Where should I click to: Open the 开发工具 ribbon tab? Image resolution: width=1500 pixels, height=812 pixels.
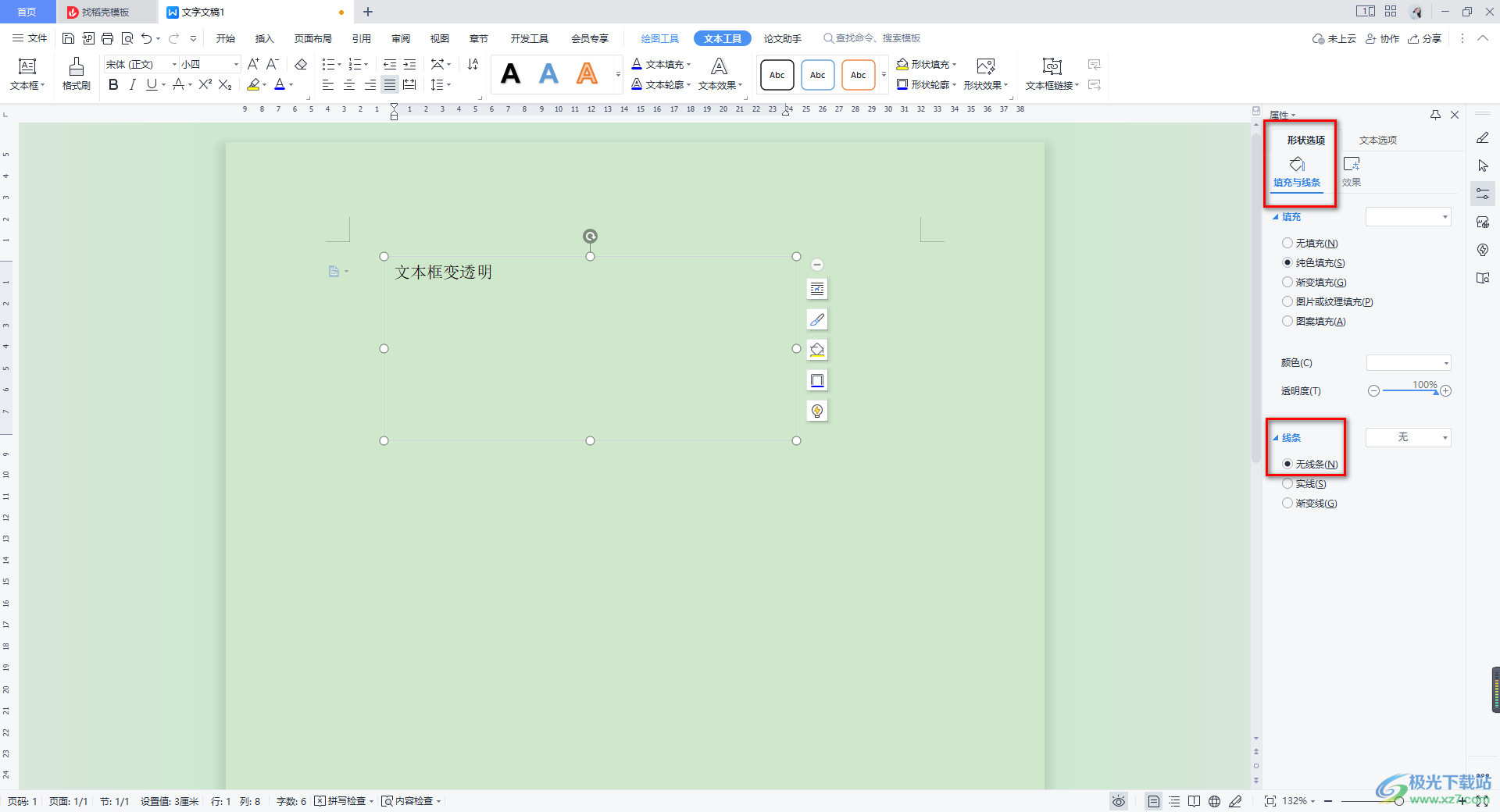[529, 37]
